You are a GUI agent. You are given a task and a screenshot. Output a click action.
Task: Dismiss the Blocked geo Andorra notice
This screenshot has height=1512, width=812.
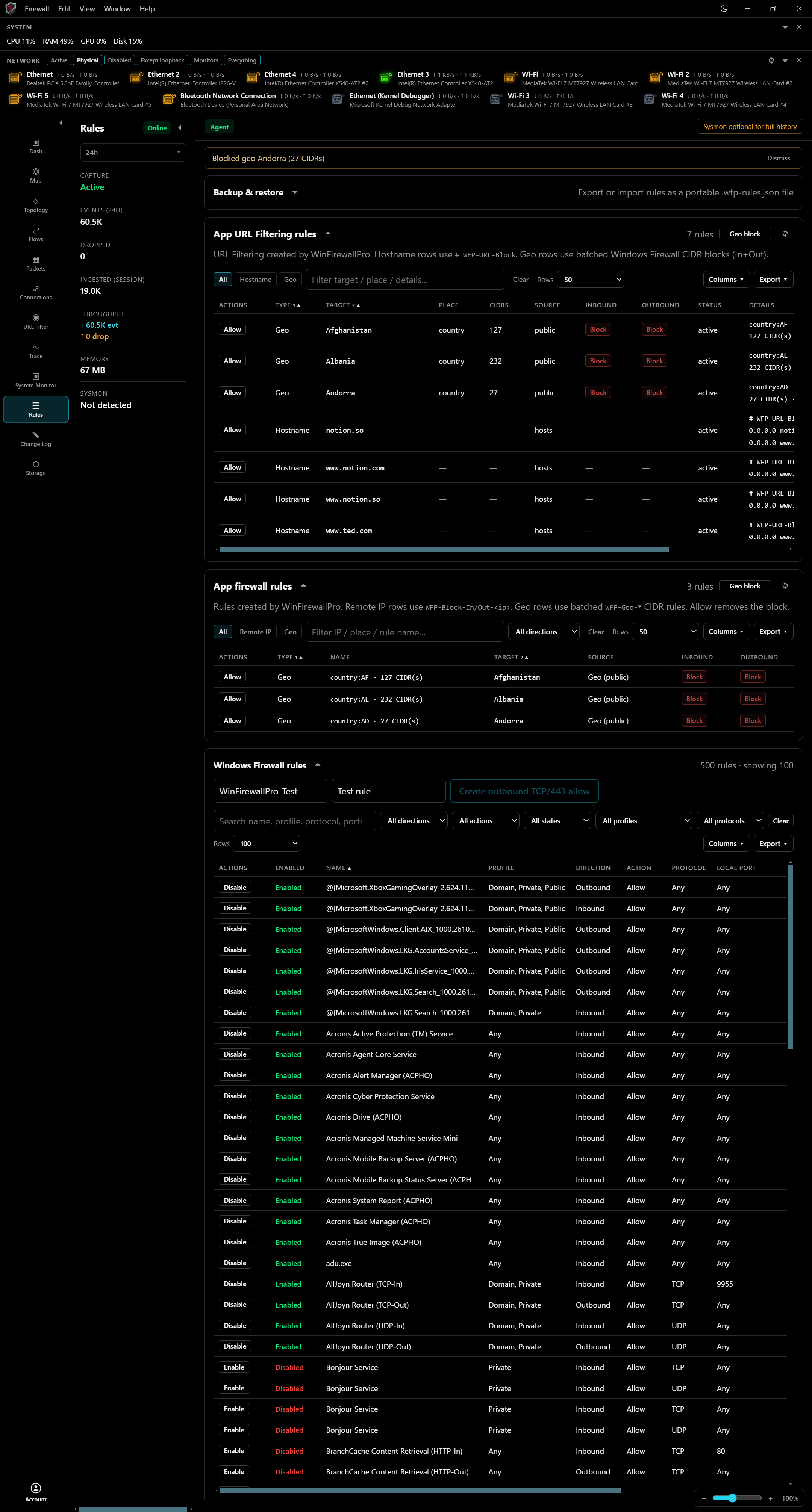pyautogui.click(x=779, y=158)
